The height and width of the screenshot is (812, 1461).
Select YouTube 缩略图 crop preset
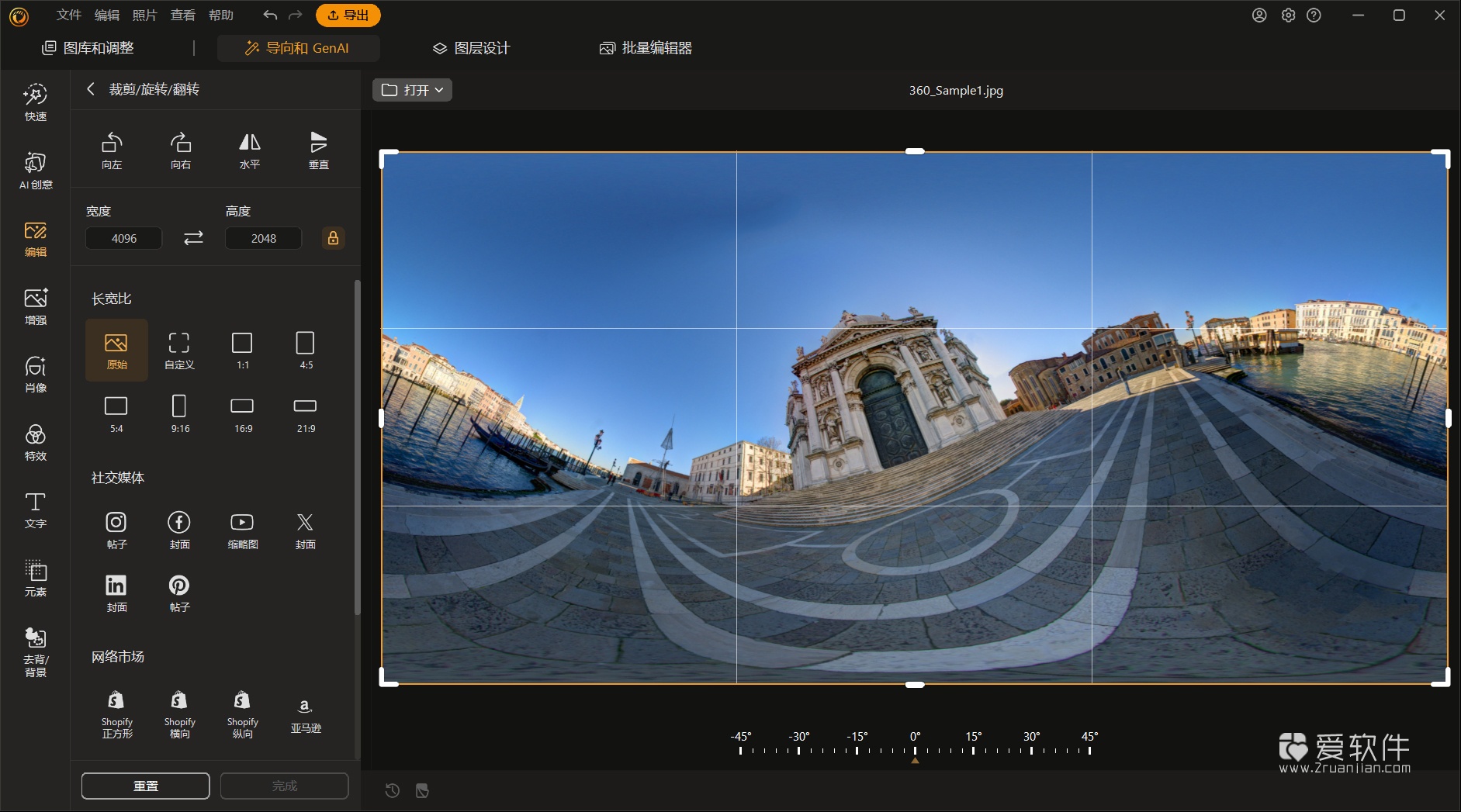(x=243, y=530)
